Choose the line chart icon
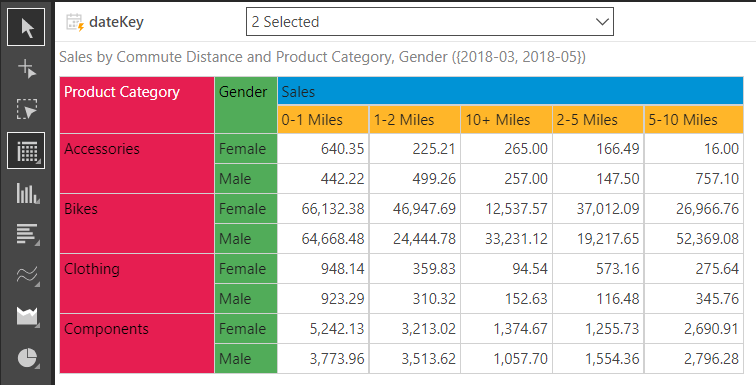The width and height of the screenshot is (756, 385). click(26, 275)
